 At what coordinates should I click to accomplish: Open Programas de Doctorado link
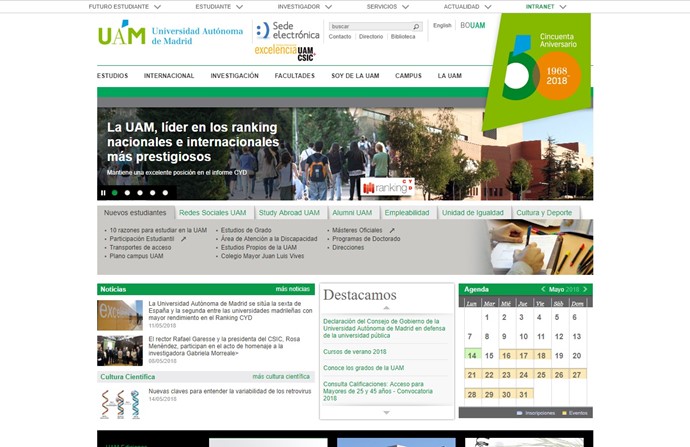coord(366,239)
